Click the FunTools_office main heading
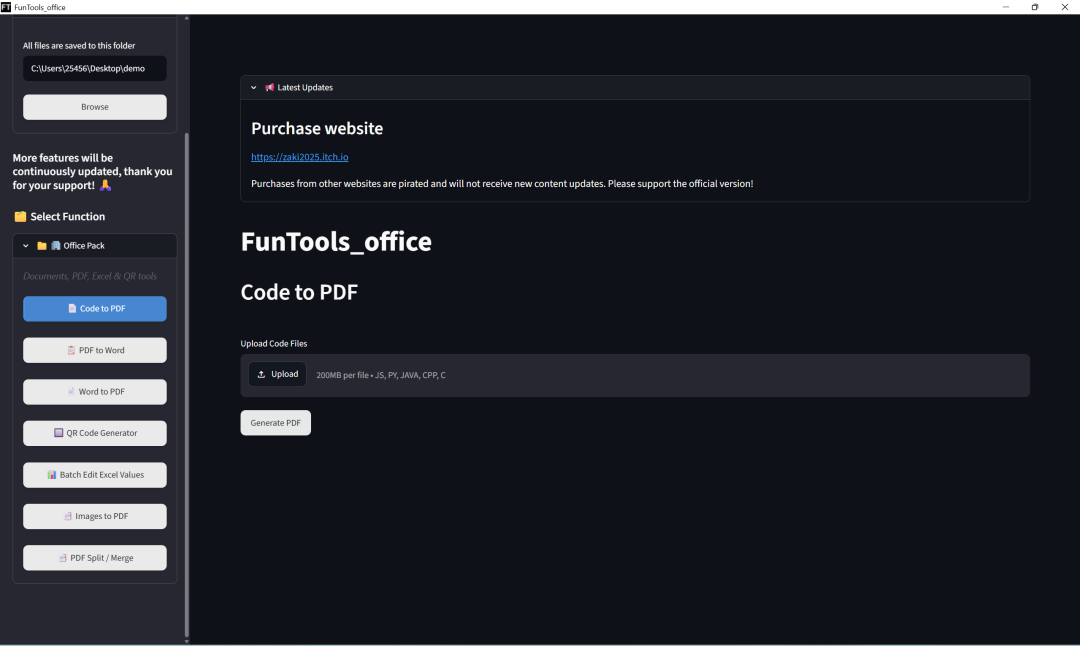The height and width of the screenshot is (646, 1080). coord(336,242)
